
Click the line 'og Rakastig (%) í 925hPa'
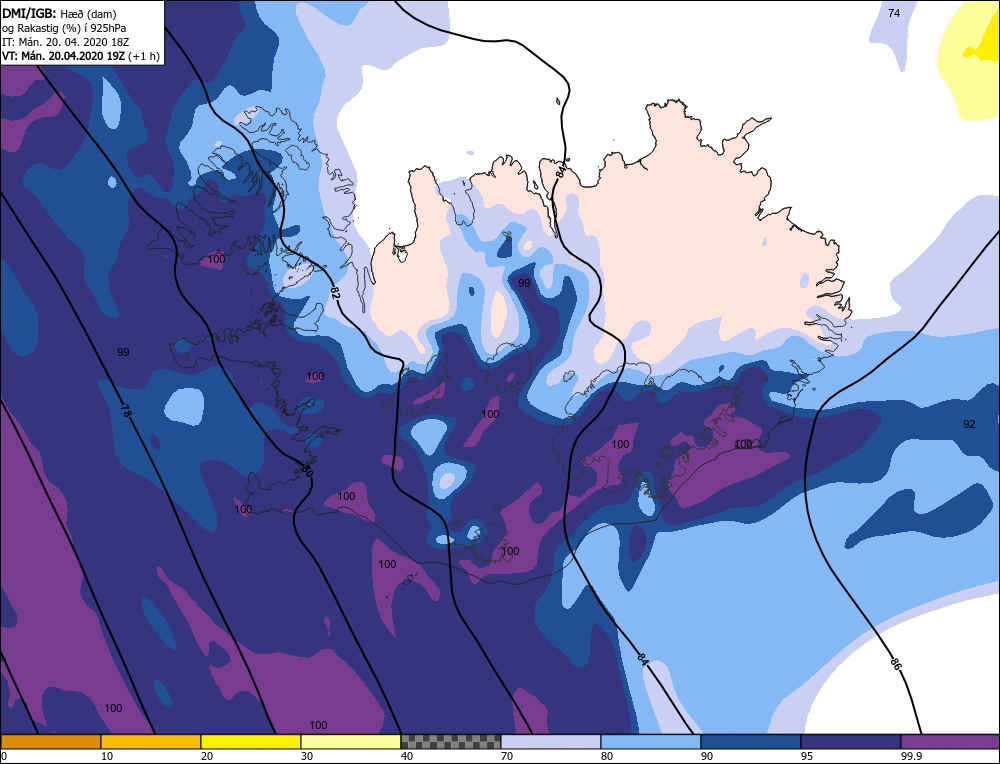coord(64,27)
